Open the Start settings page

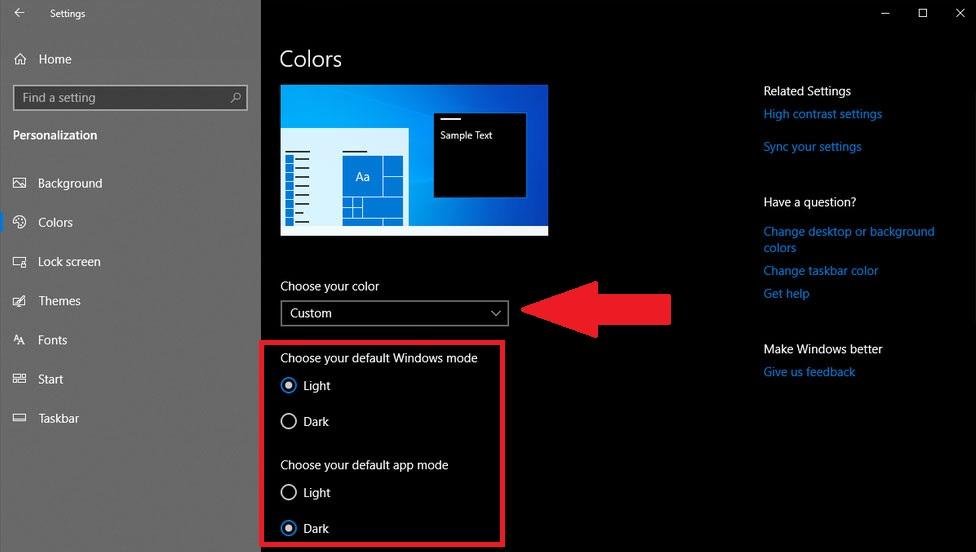[x=50, y=380]
